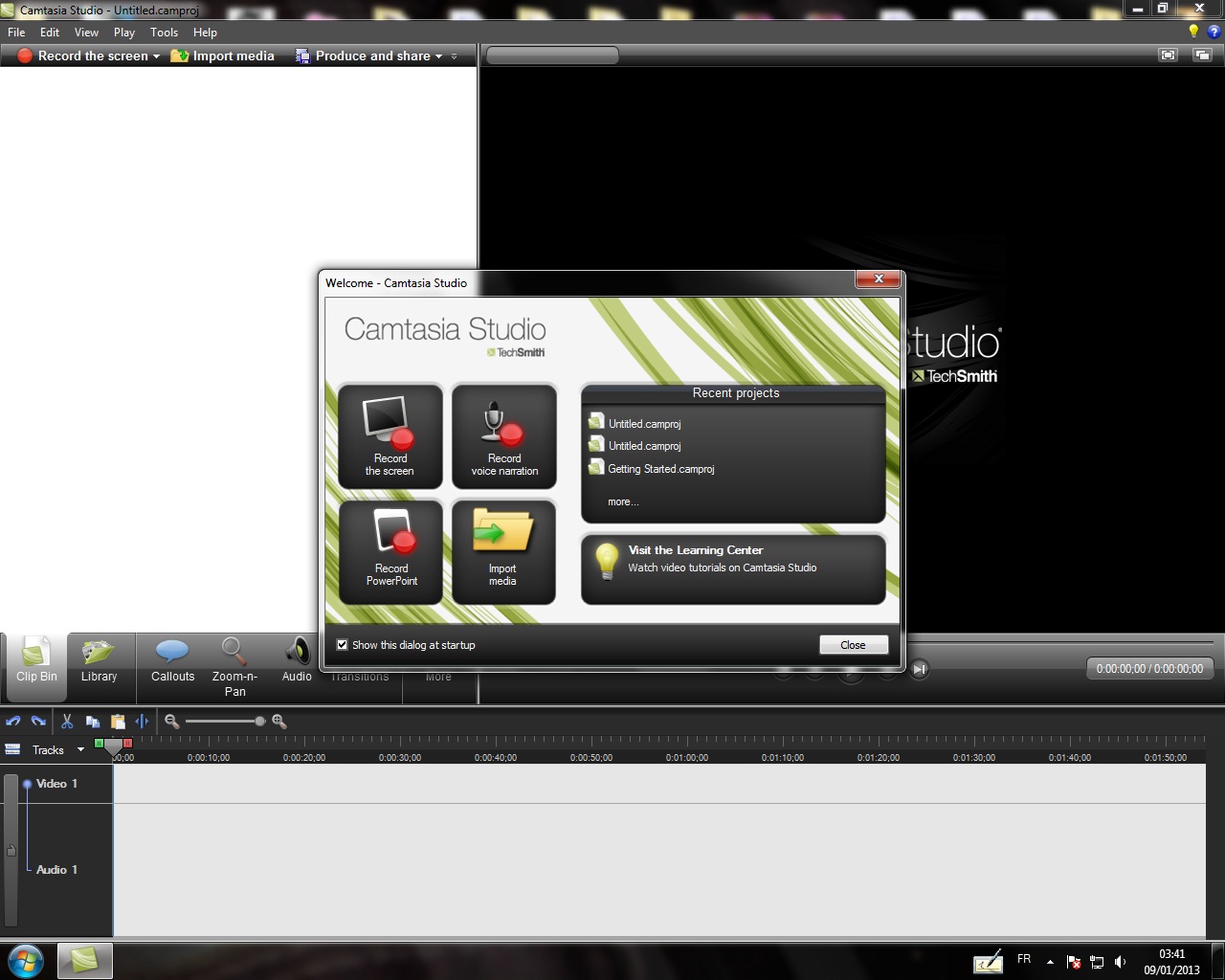Click the more... link in Recent projects

click(x=623, y=501)
